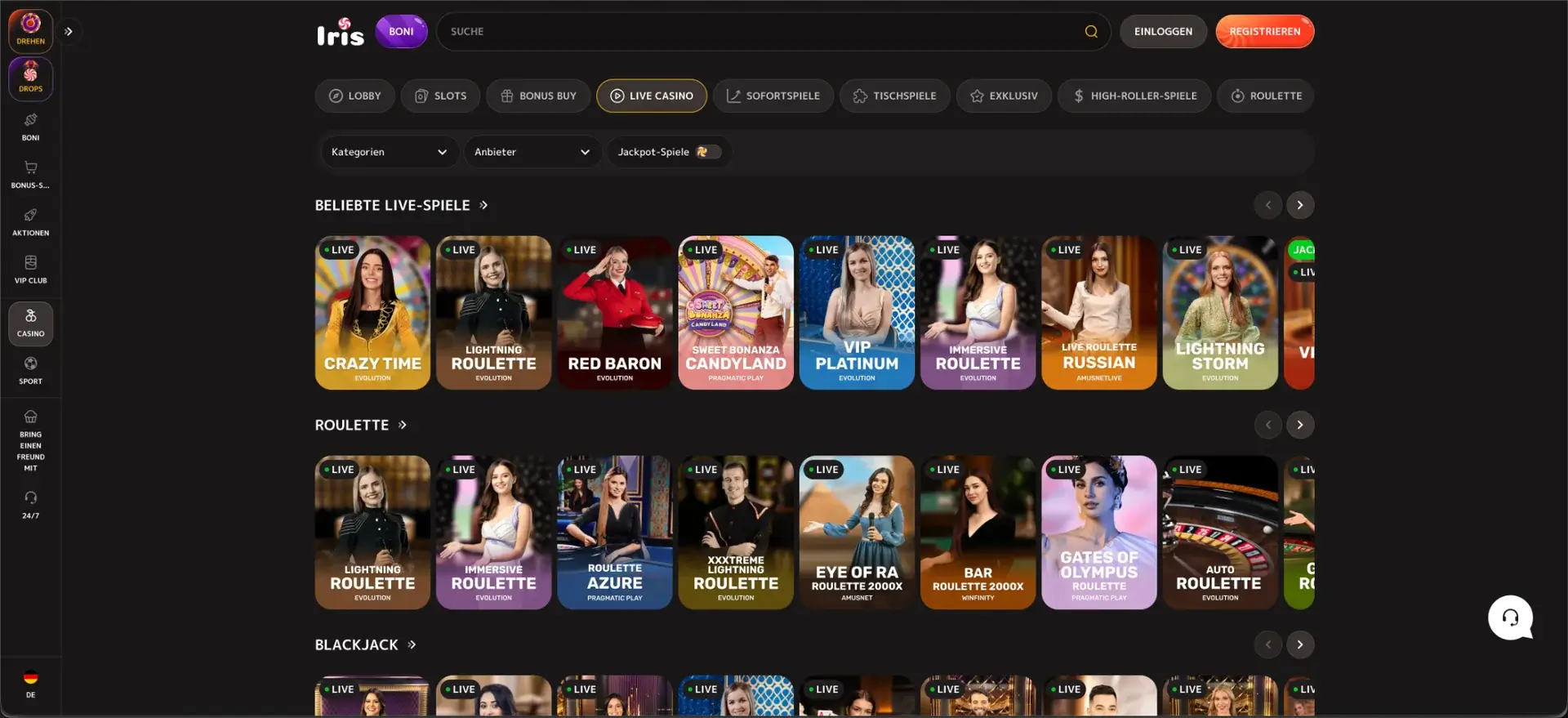The width and height of the screenshot is (1568, 718).
Task: Open the Drops sidebar icon
Action: point(30,78)
